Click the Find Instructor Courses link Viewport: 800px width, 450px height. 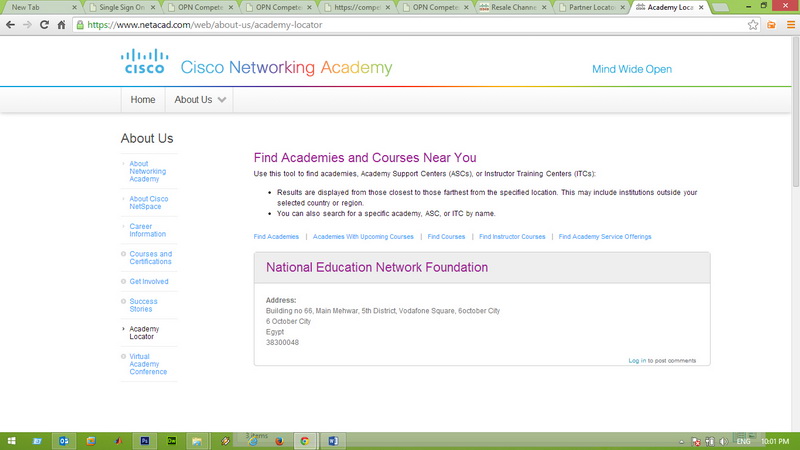(x=512, y=237)
